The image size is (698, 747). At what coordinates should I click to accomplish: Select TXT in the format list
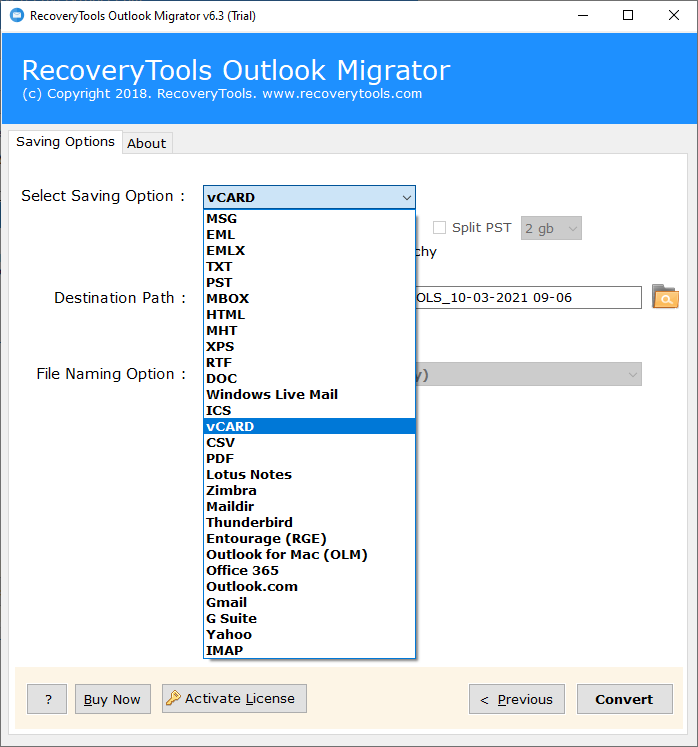pos(309,267)
